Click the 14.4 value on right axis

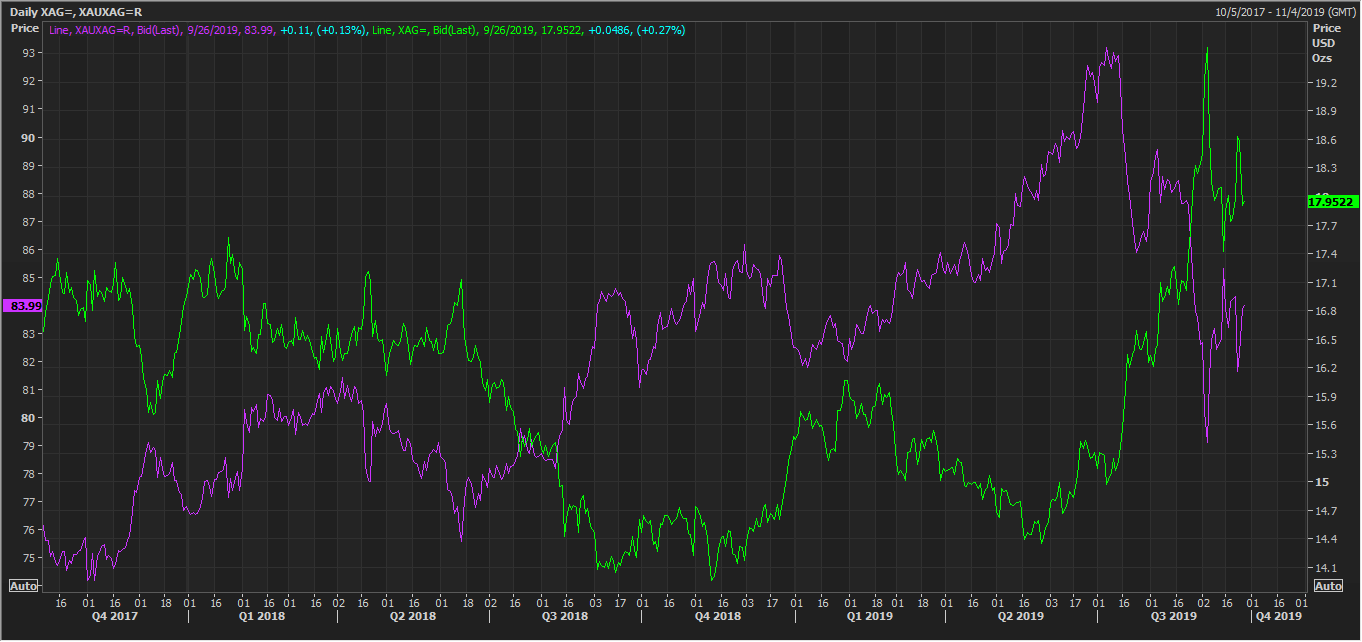click(1327, 539)
